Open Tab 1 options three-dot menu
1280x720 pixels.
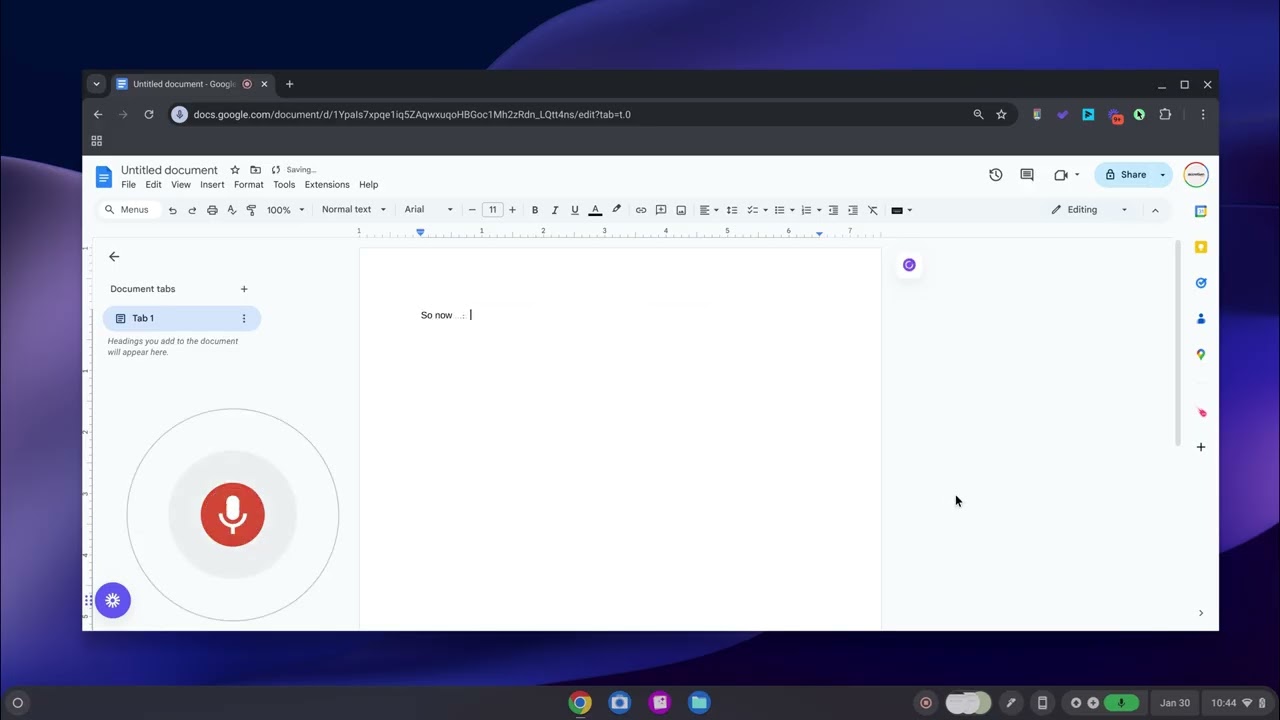point(244,318)
